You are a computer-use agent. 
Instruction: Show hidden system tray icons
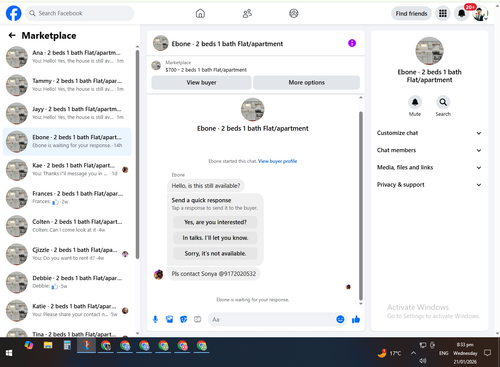point(413,353)
